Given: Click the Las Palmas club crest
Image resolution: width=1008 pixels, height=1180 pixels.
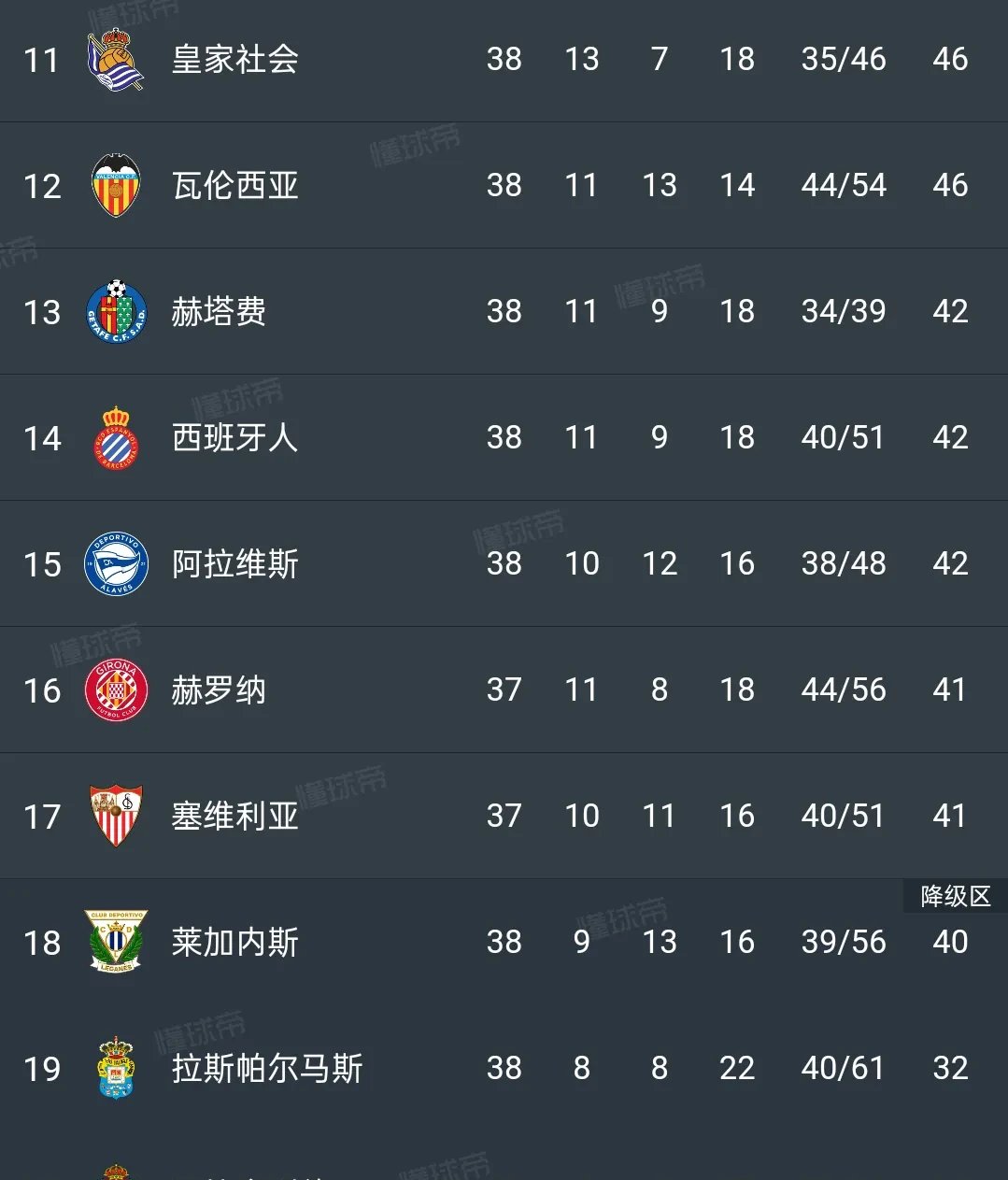Looking at the screenshot, I should click(x=116, y=1068).
